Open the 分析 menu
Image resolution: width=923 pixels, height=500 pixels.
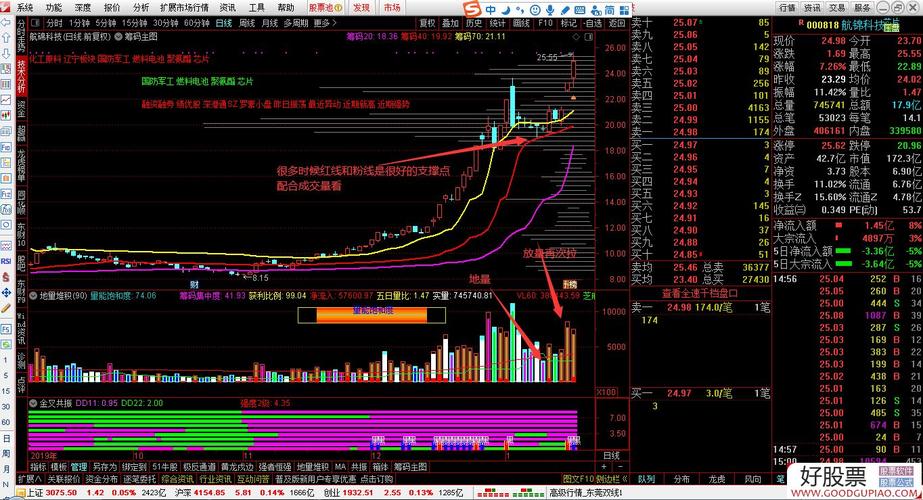click(x=141, y=8)
